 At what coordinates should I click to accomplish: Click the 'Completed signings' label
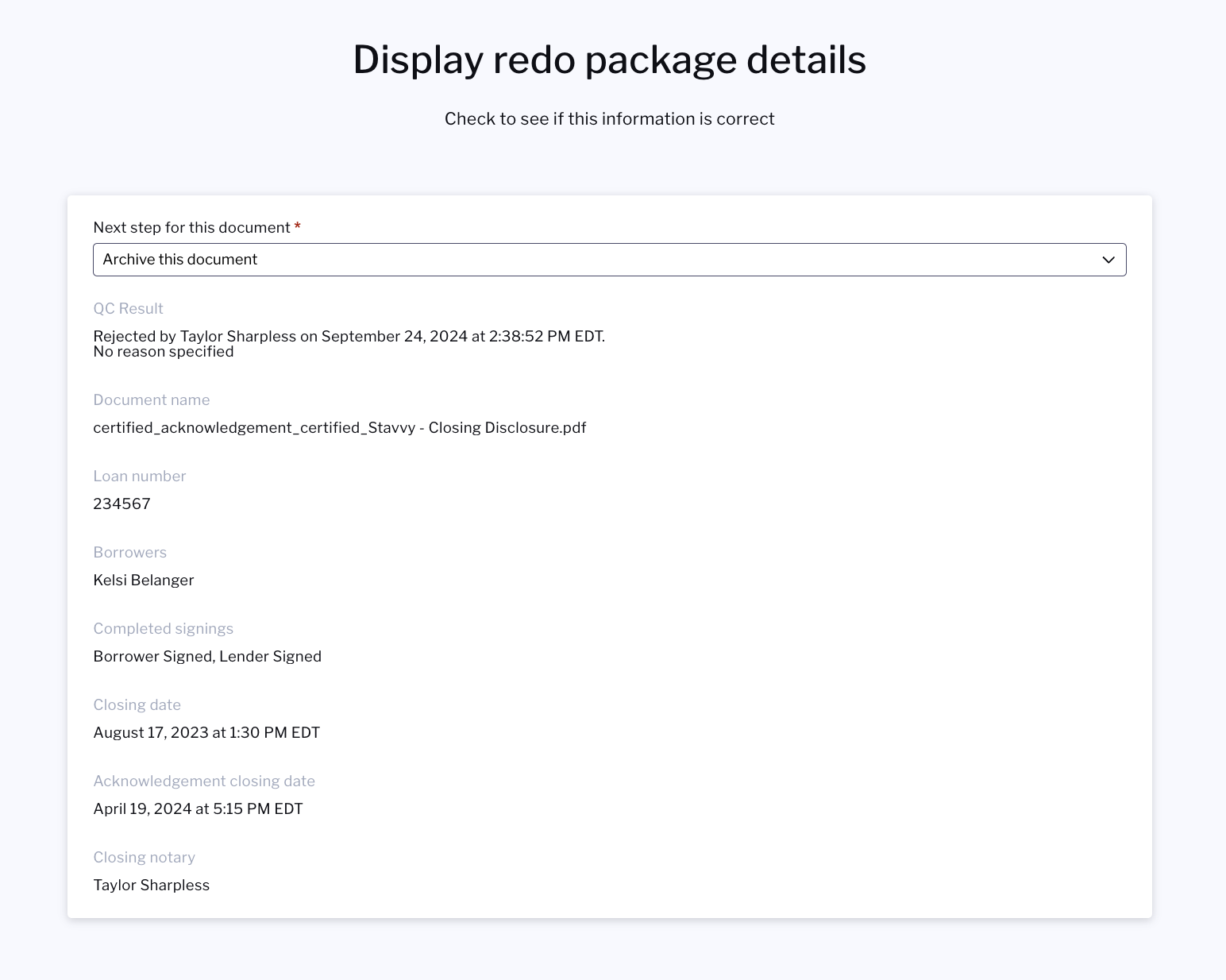163,629
